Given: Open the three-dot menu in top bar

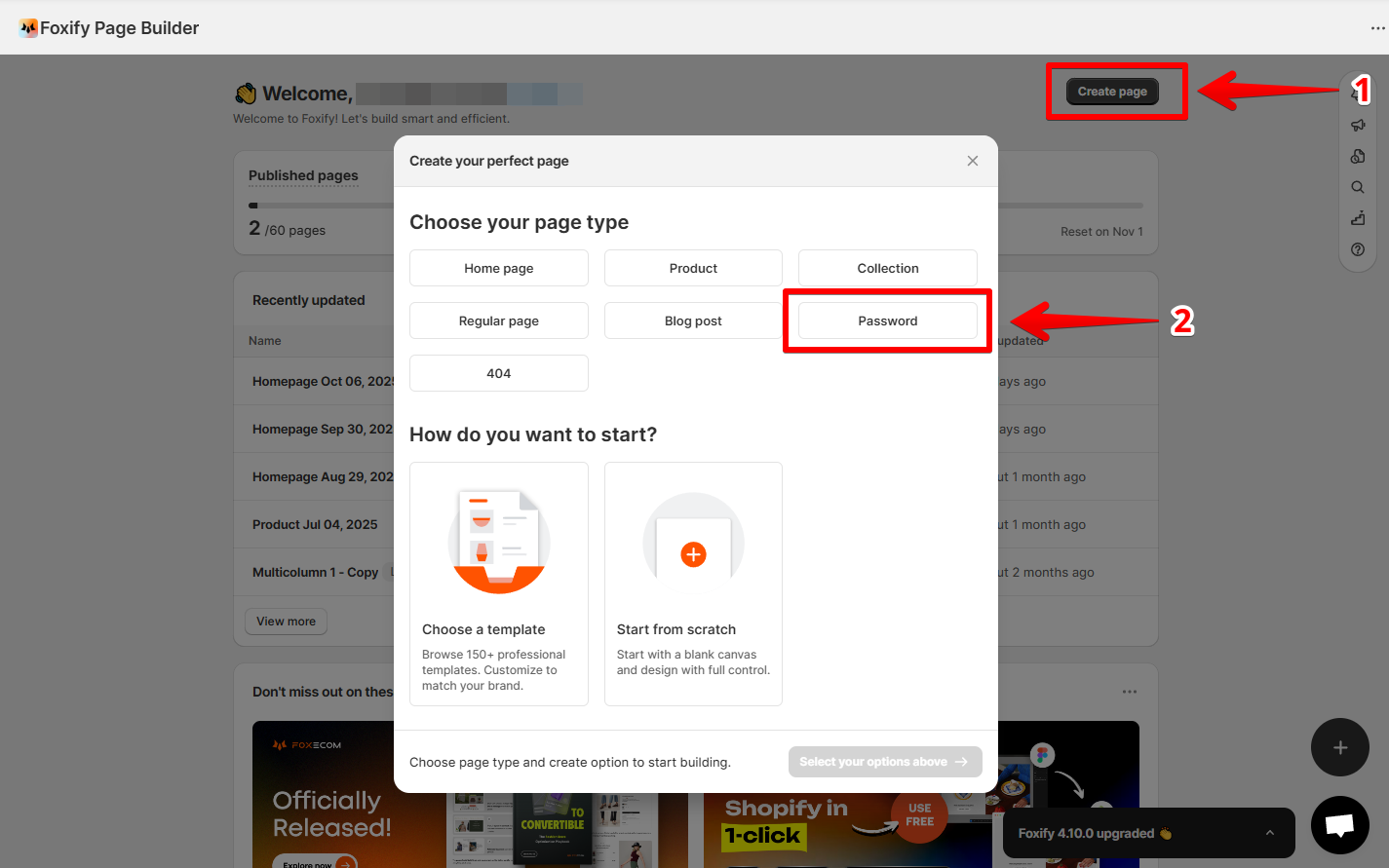Looking at the screenshot, I should coord(1377,28).
